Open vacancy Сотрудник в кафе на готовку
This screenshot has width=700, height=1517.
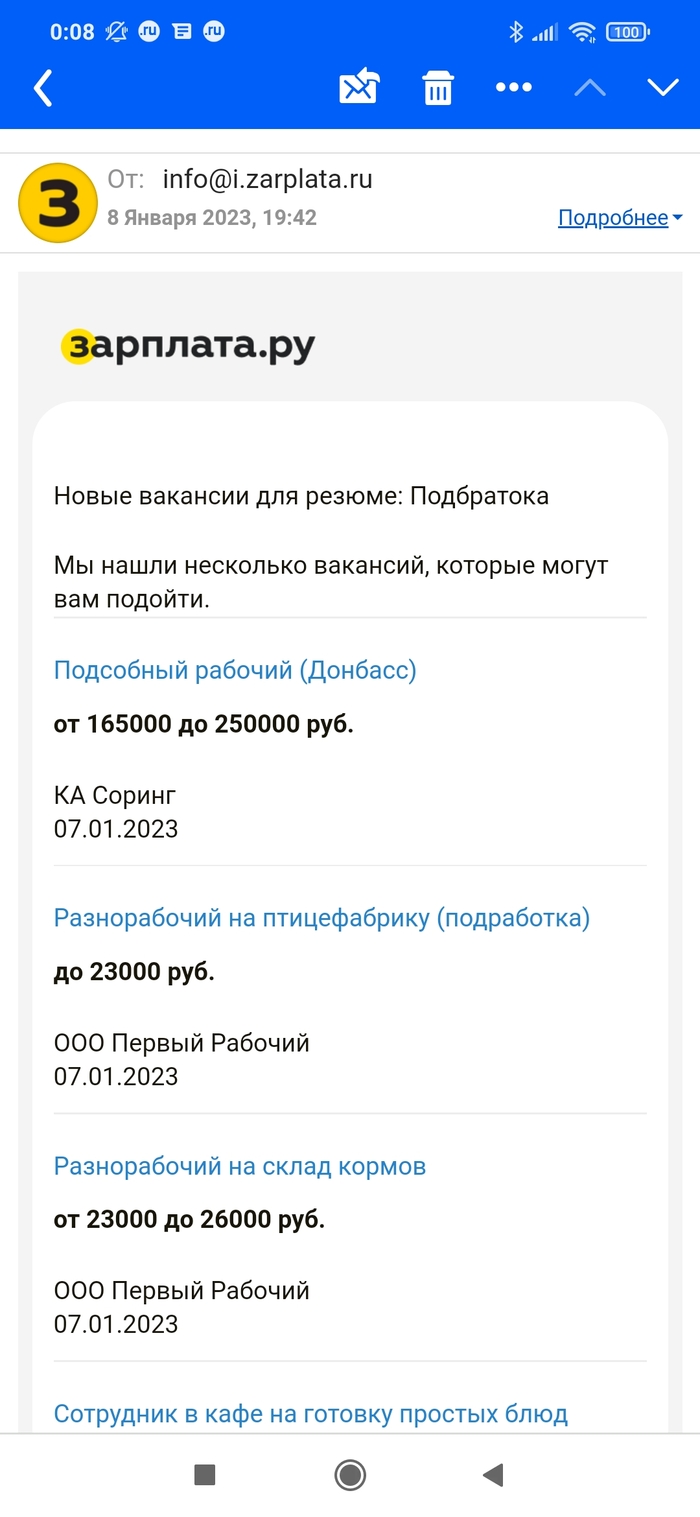click(311, 1414)
